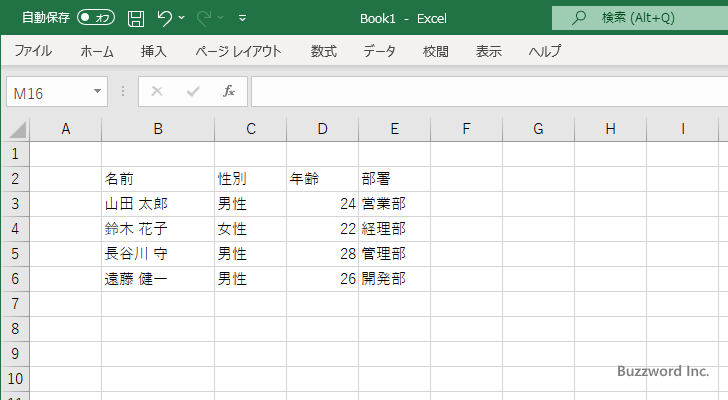The image size is (728, 400).
Task: Select column H header
Action: (610, 129)
